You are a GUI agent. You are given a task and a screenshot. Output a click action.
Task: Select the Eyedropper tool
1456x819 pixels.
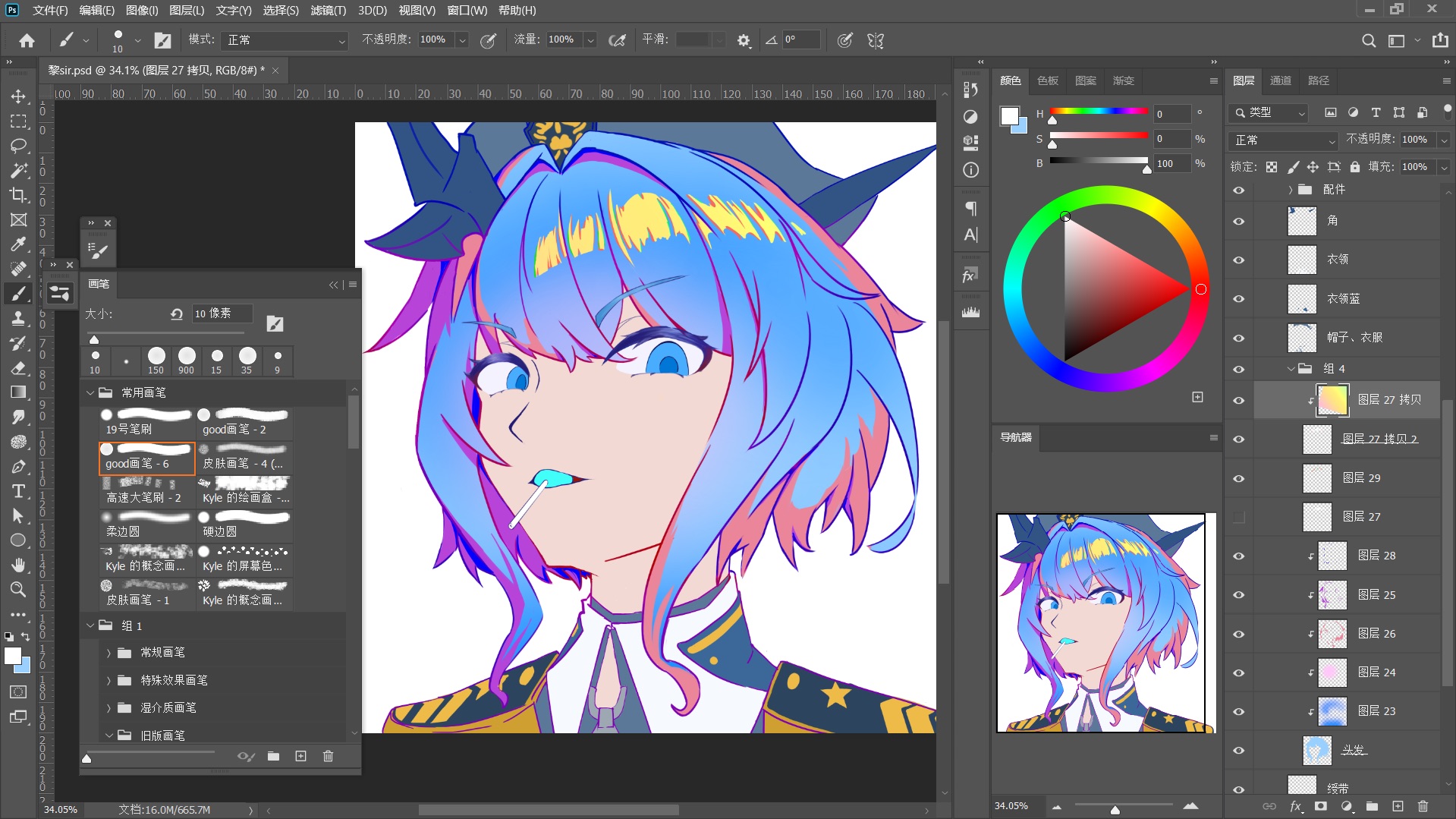coord(18,244)
